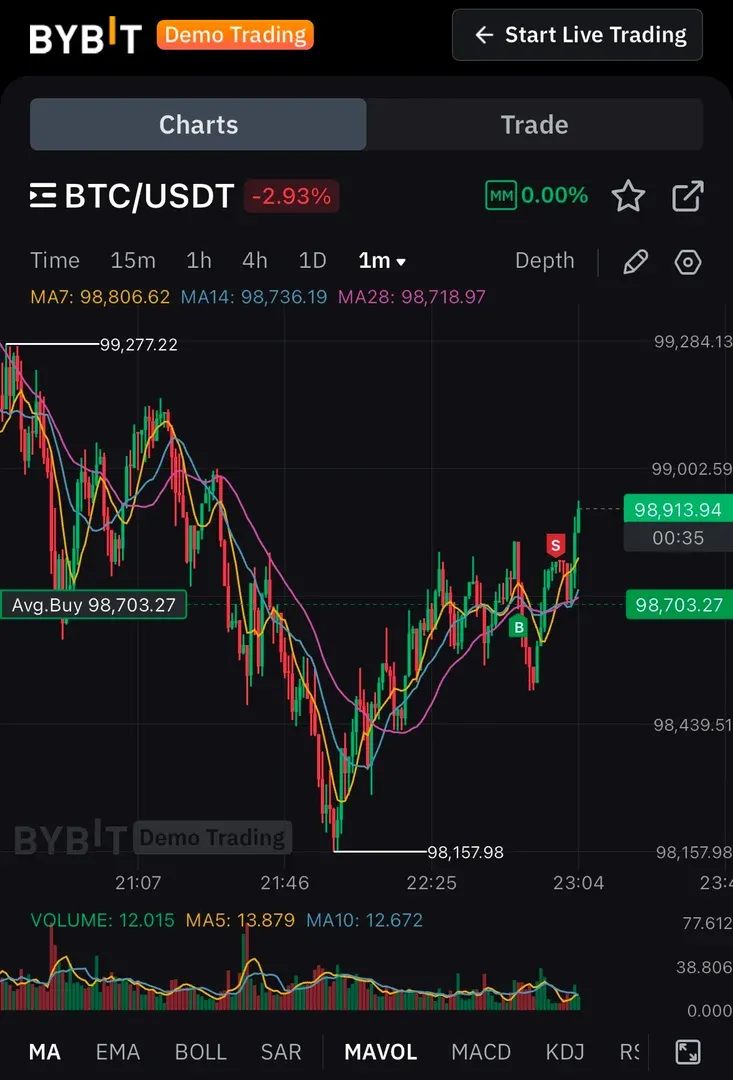Click the 0.00% margin rate value

[x=555, y=196]
